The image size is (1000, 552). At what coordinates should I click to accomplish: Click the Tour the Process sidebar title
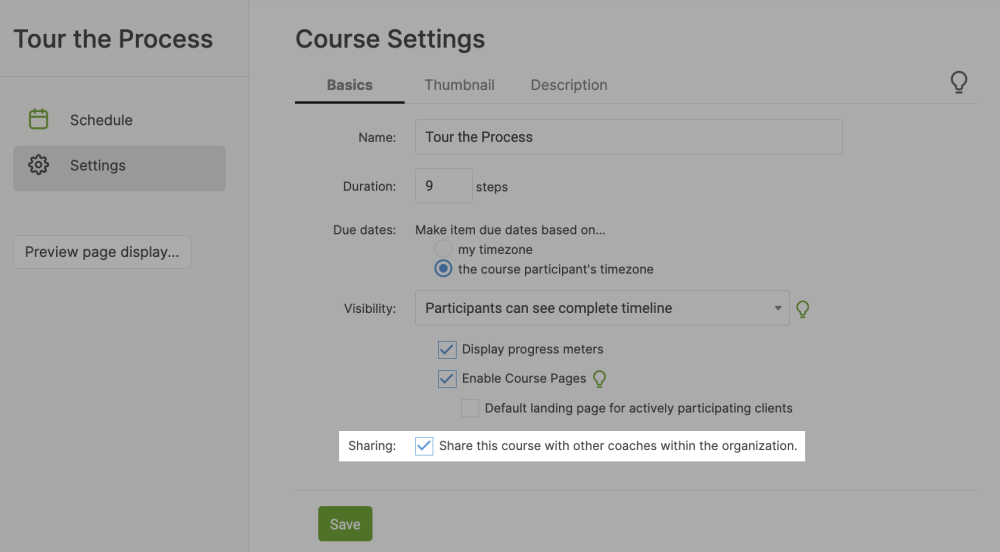[113, 39]
